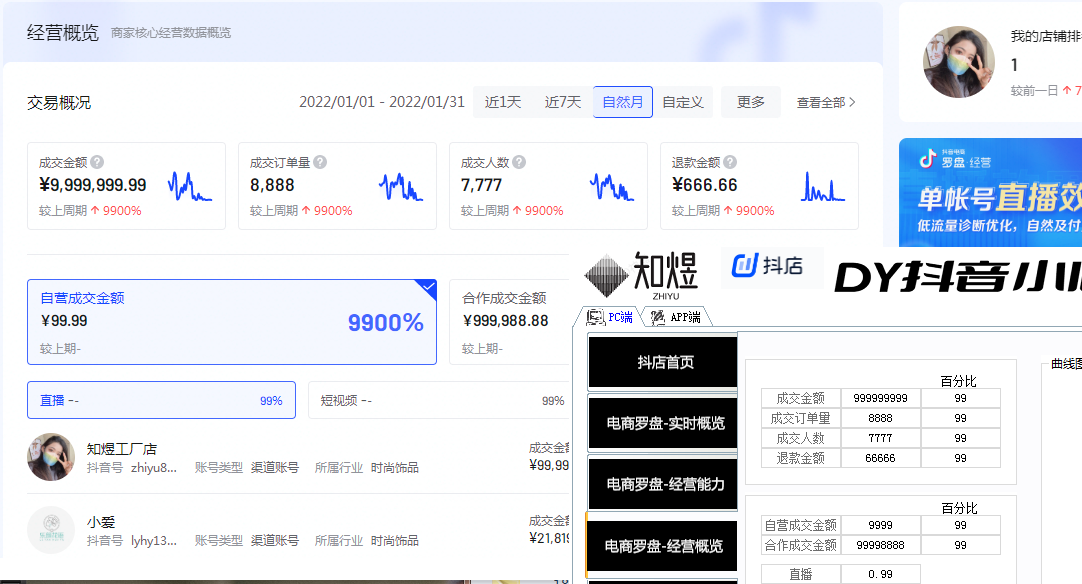Click the sparkline chart in 成交订单量 card
Screen dimensions: 1082x584
point(400,188)
